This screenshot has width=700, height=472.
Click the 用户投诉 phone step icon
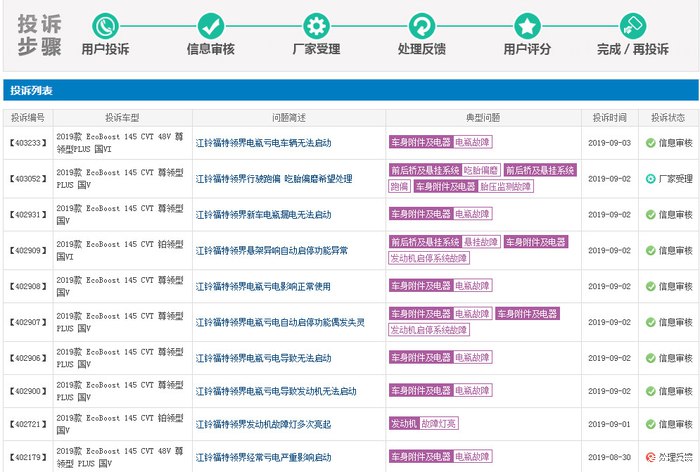point(105,26)
